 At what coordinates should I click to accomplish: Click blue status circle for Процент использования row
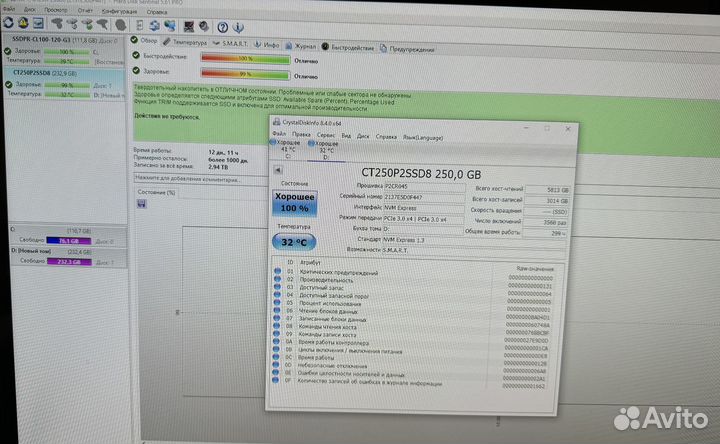pos(276,302)
